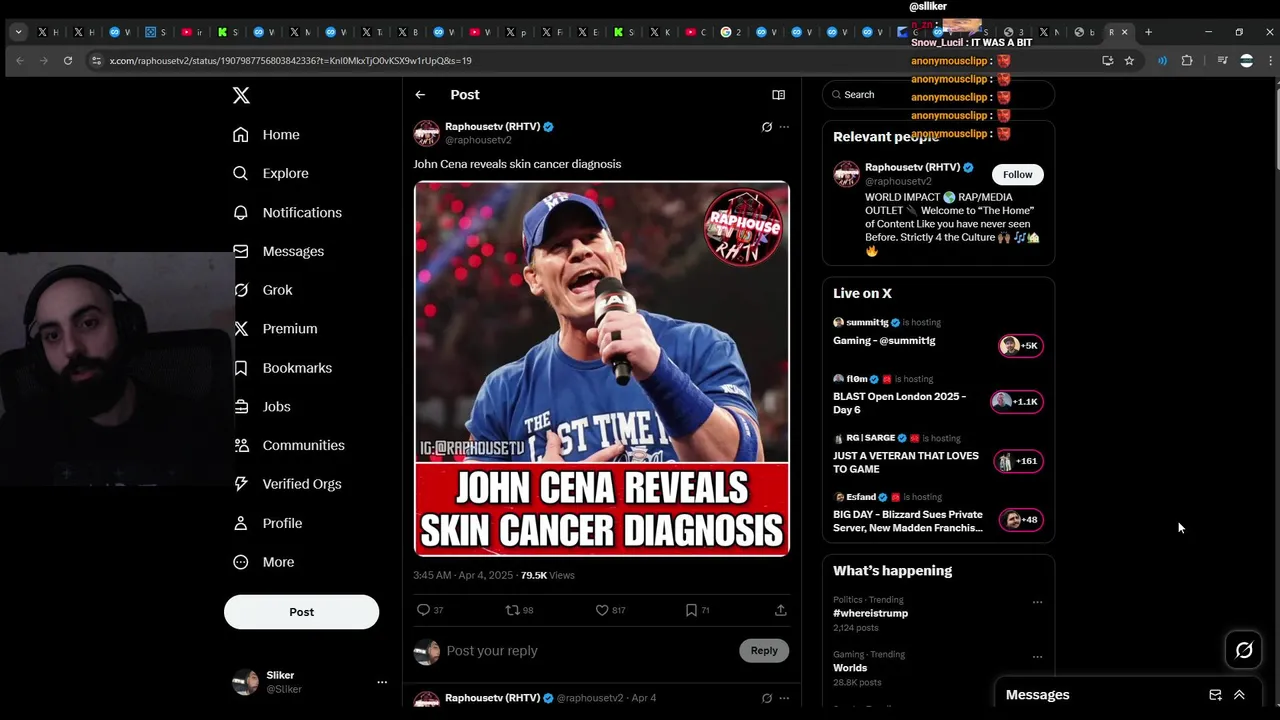1280x720 pixels.
Task: Open the post's three-dot more menu
Action: tap(784, 127)
